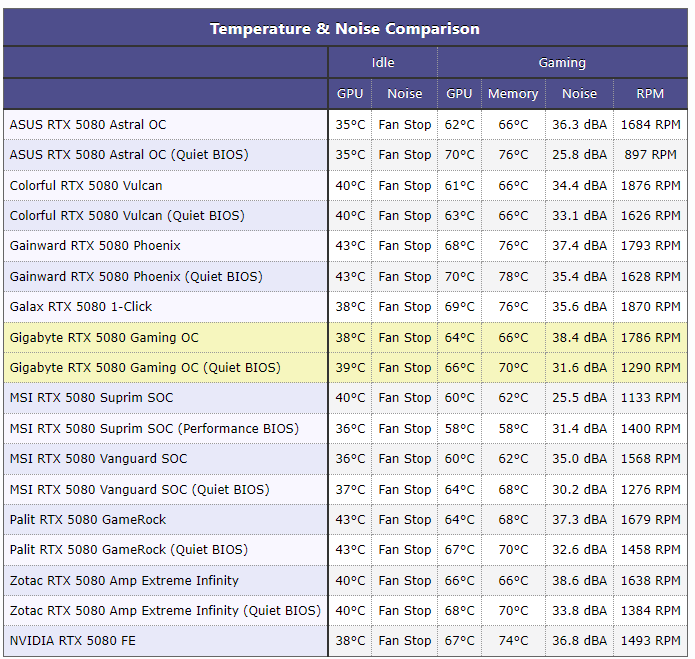Select the Idle column group header
Screen dimensions: 695x659
383,62
